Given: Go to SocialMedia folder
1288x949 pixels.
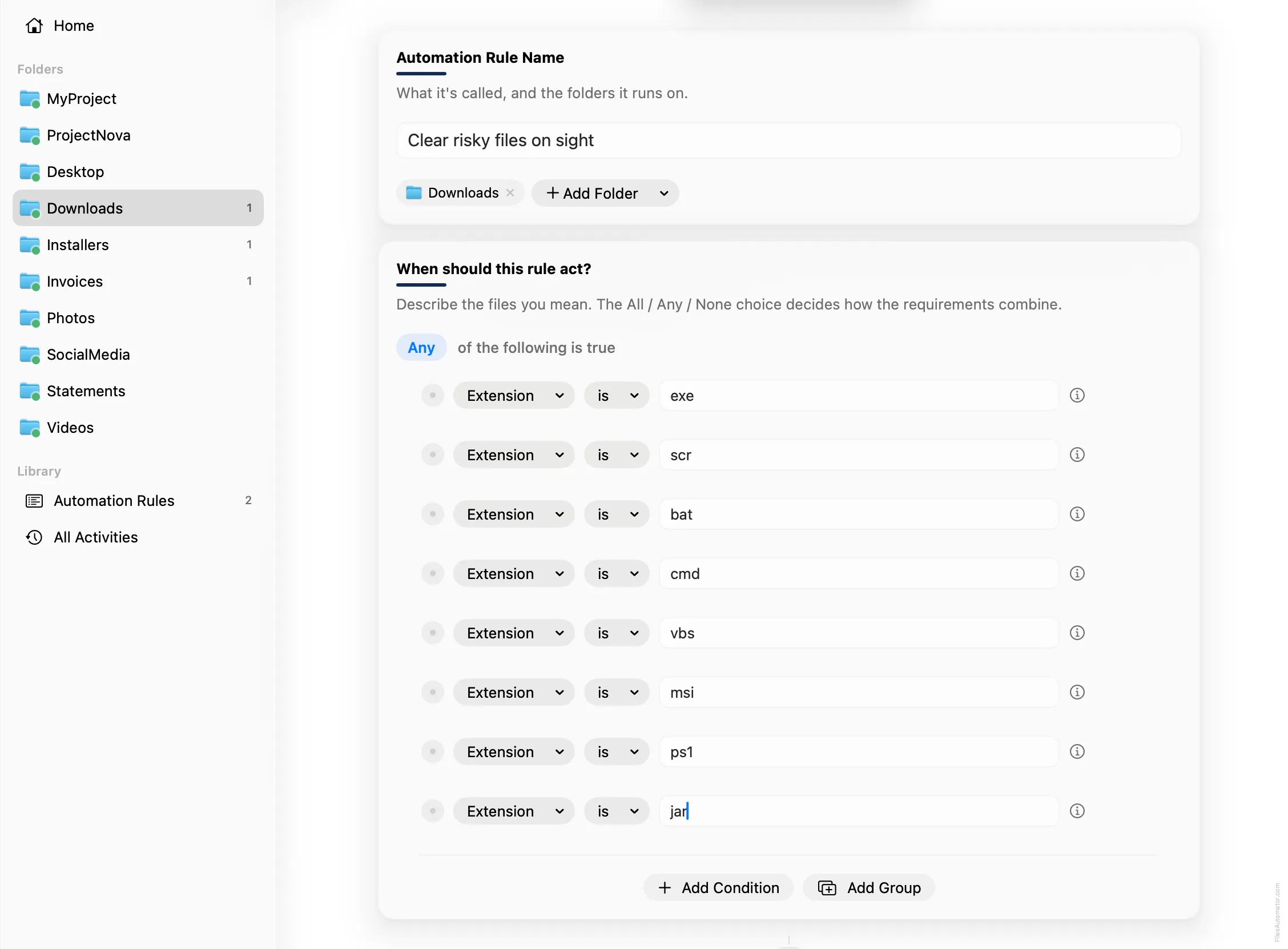Looking at the screenshot, I should [x=138, y=355].
